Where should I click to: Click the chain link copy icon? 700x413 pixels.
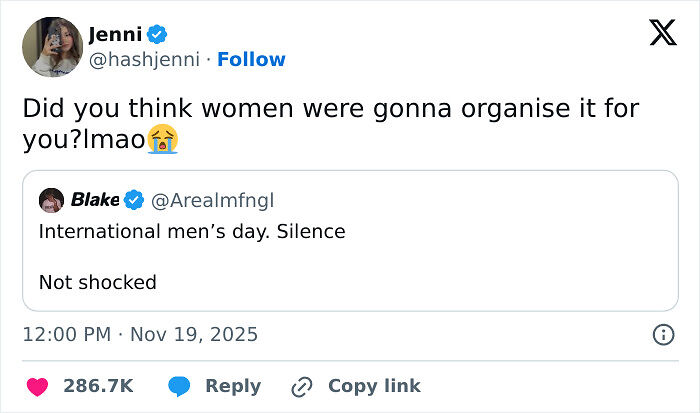302,387
